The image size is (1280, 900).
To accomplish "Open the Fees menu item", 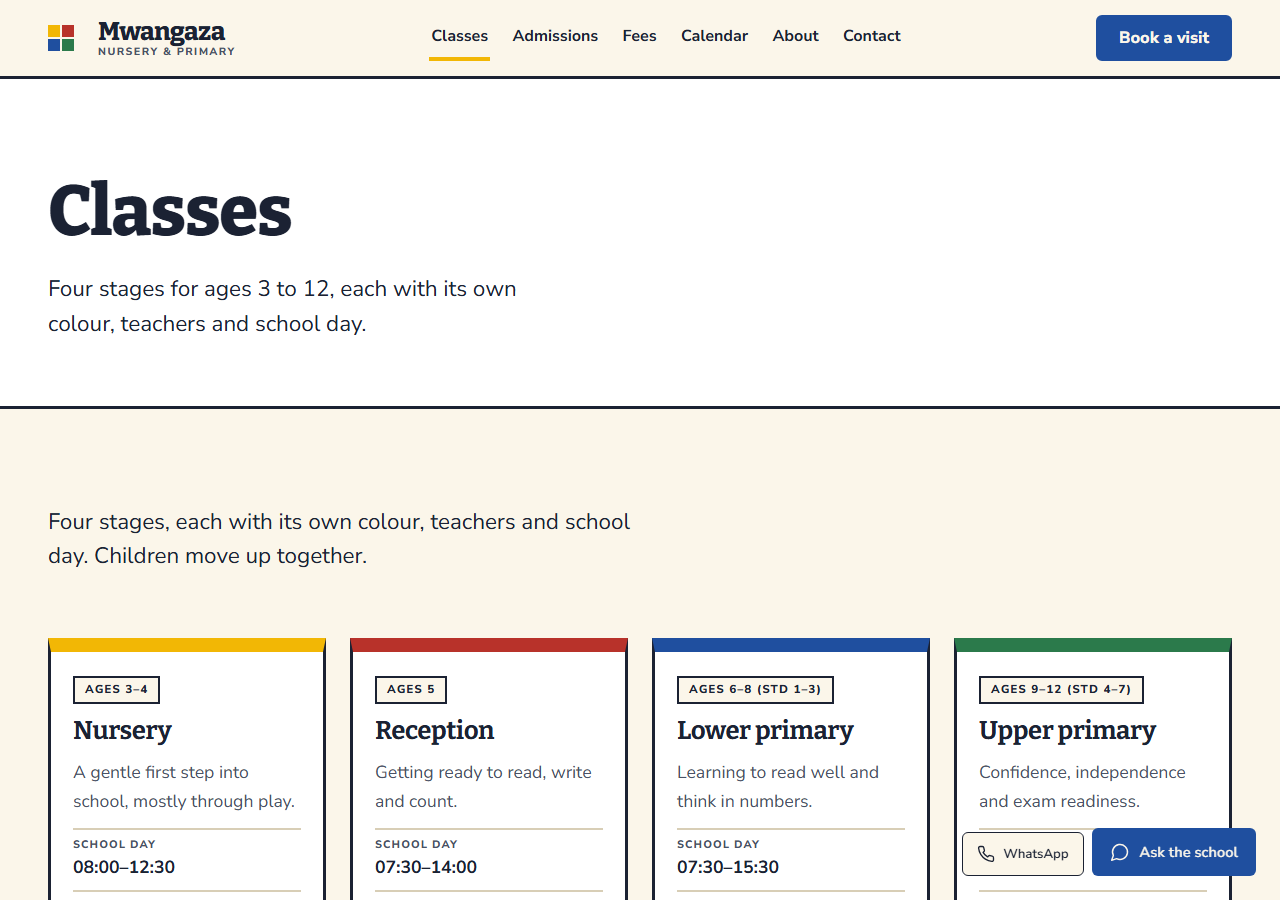I will pos(640,36).
